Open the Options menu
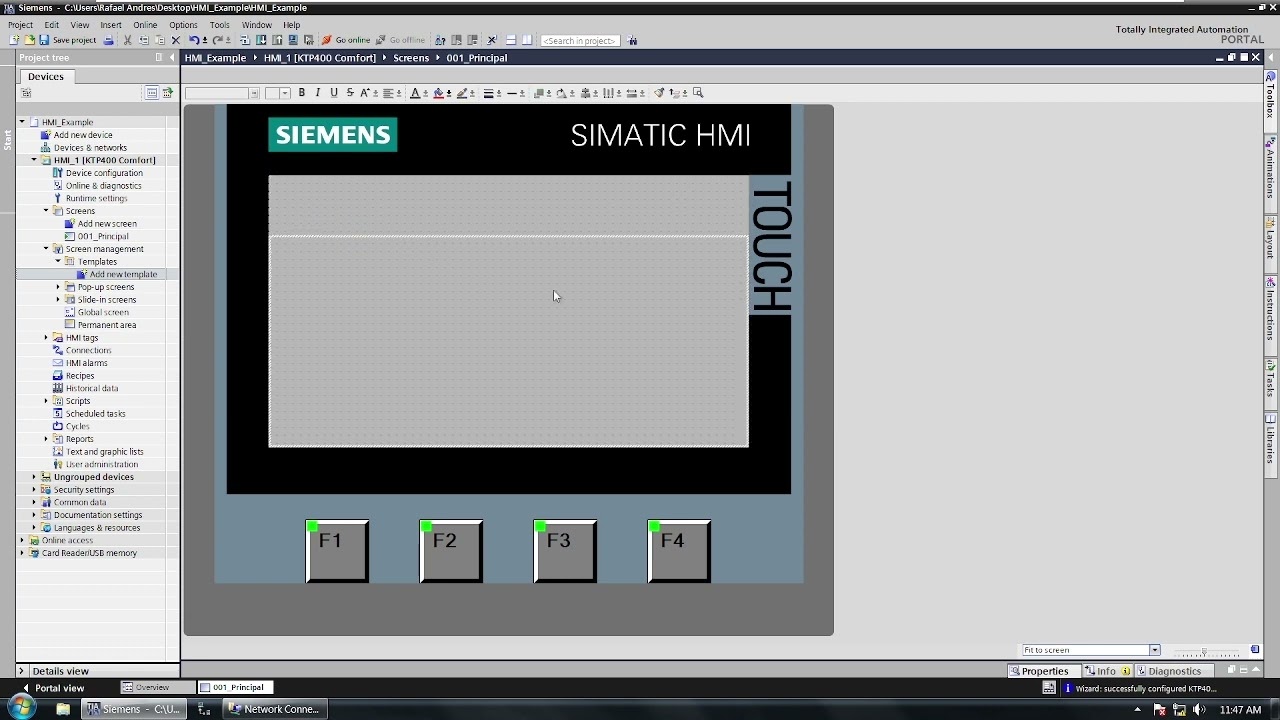1280x720 pixels. tap(183, 25)
